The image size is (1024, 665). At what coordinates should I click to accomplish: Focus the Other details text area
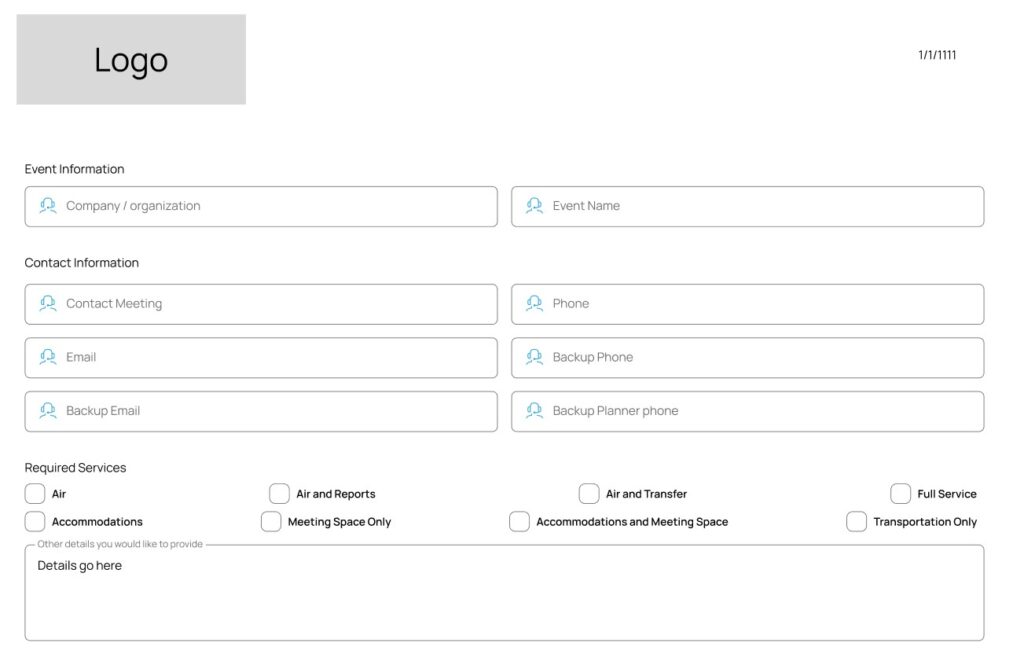(x=504, y=600)
